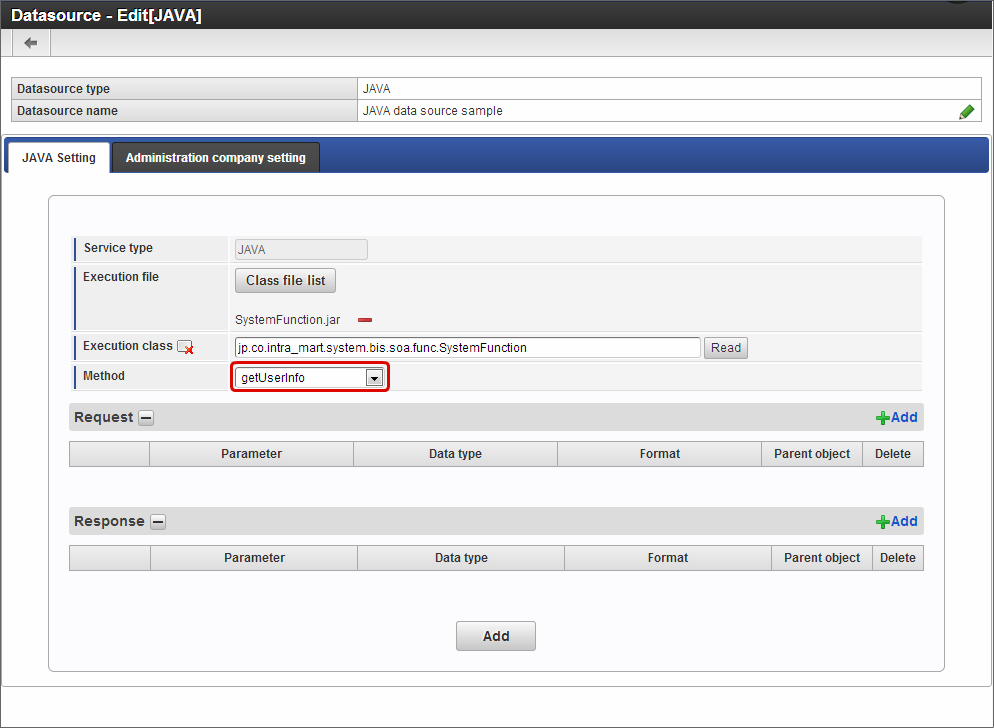The height and width of the screenshot is (728, 994).
Task: Click Response table Format column header
Action: tap(668, 558)
